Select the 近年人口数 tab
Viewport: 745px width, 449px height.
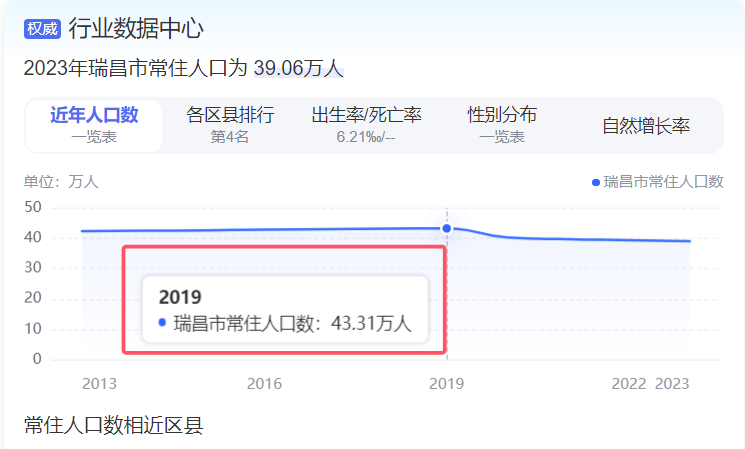click(94, 125)
